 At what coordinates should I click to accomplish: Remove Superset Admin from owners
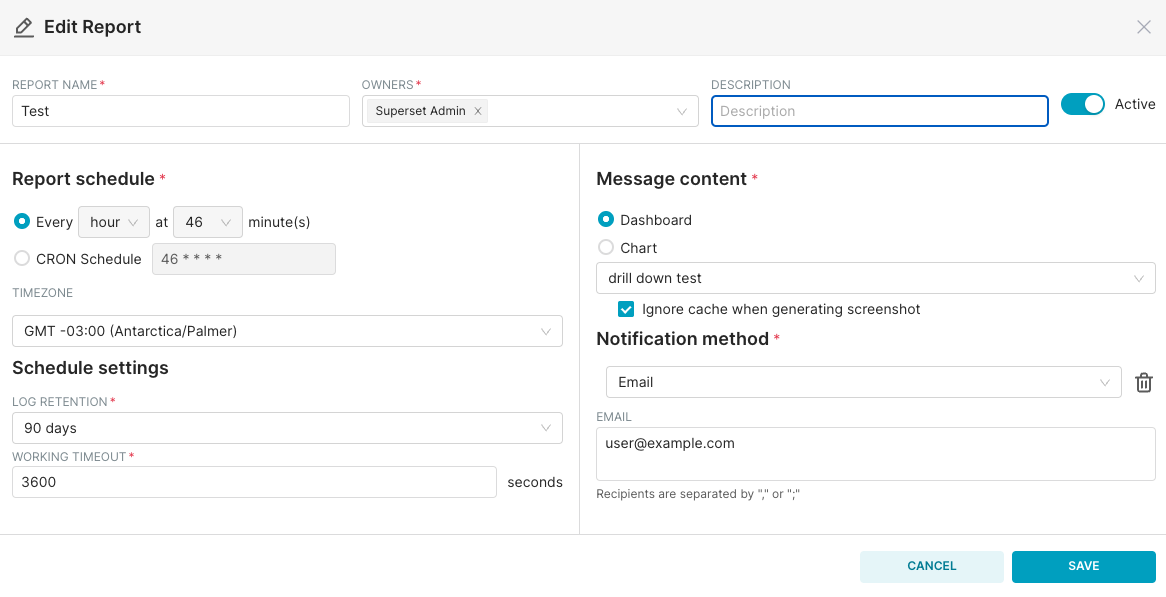(478, 111)
